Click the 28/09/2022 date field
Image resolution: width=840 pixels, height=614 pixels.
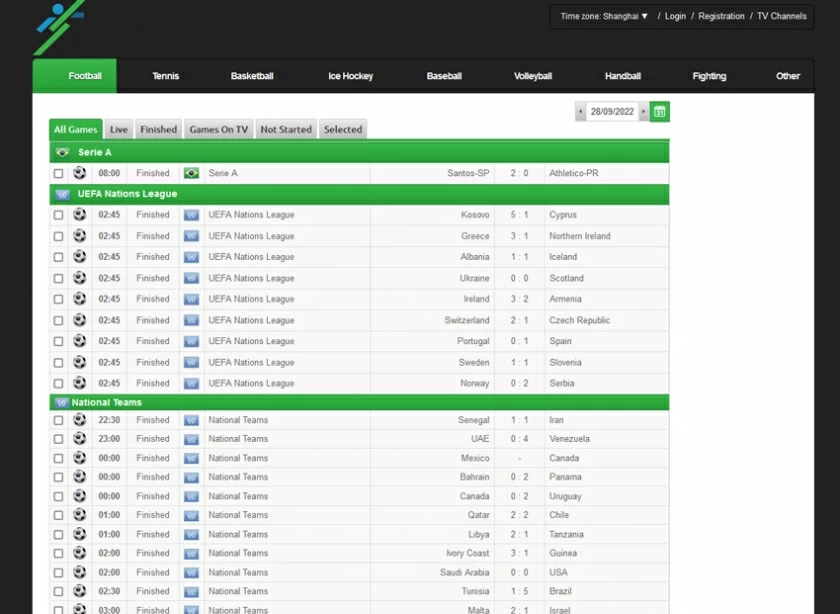[x=613, y=112]
